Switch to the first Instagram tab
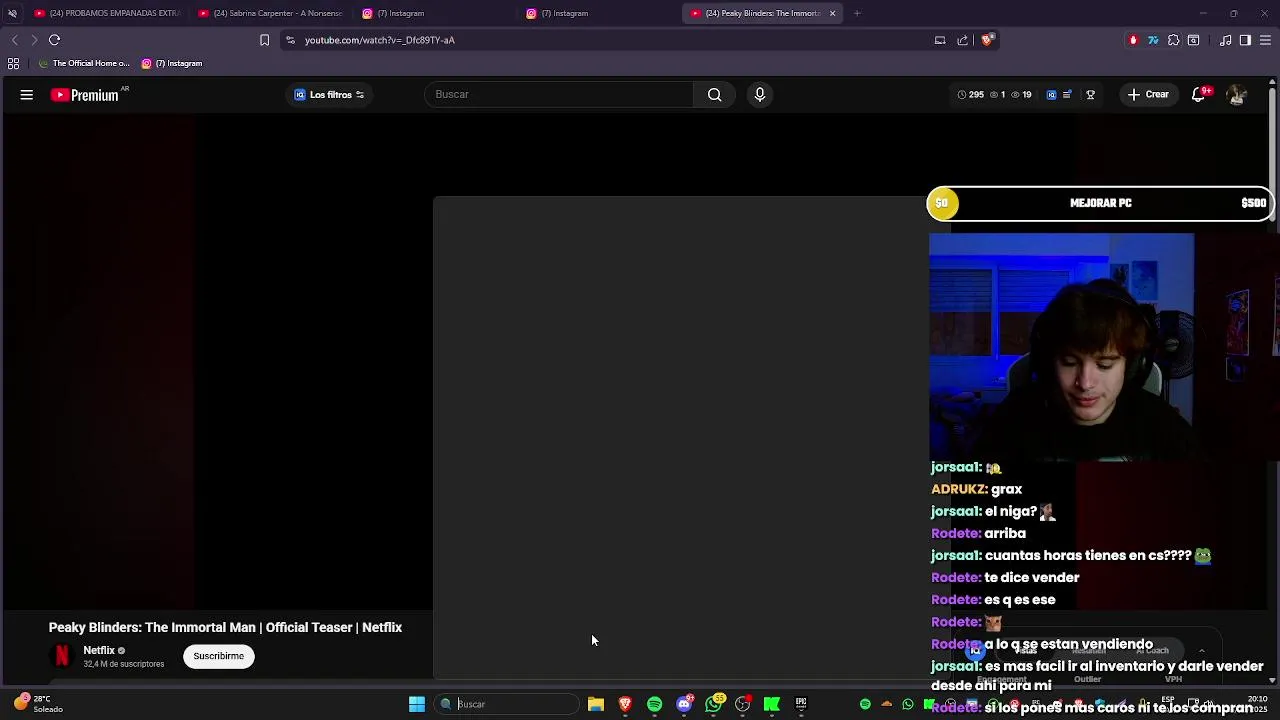This screenshot has height=720, width=1280. [435, 13]
